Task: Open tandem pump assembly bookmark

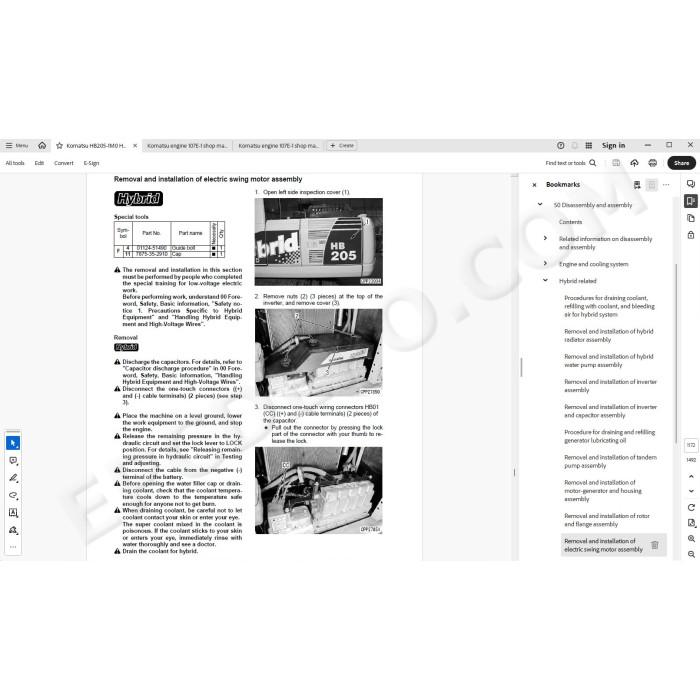Action: coord(610,462)
